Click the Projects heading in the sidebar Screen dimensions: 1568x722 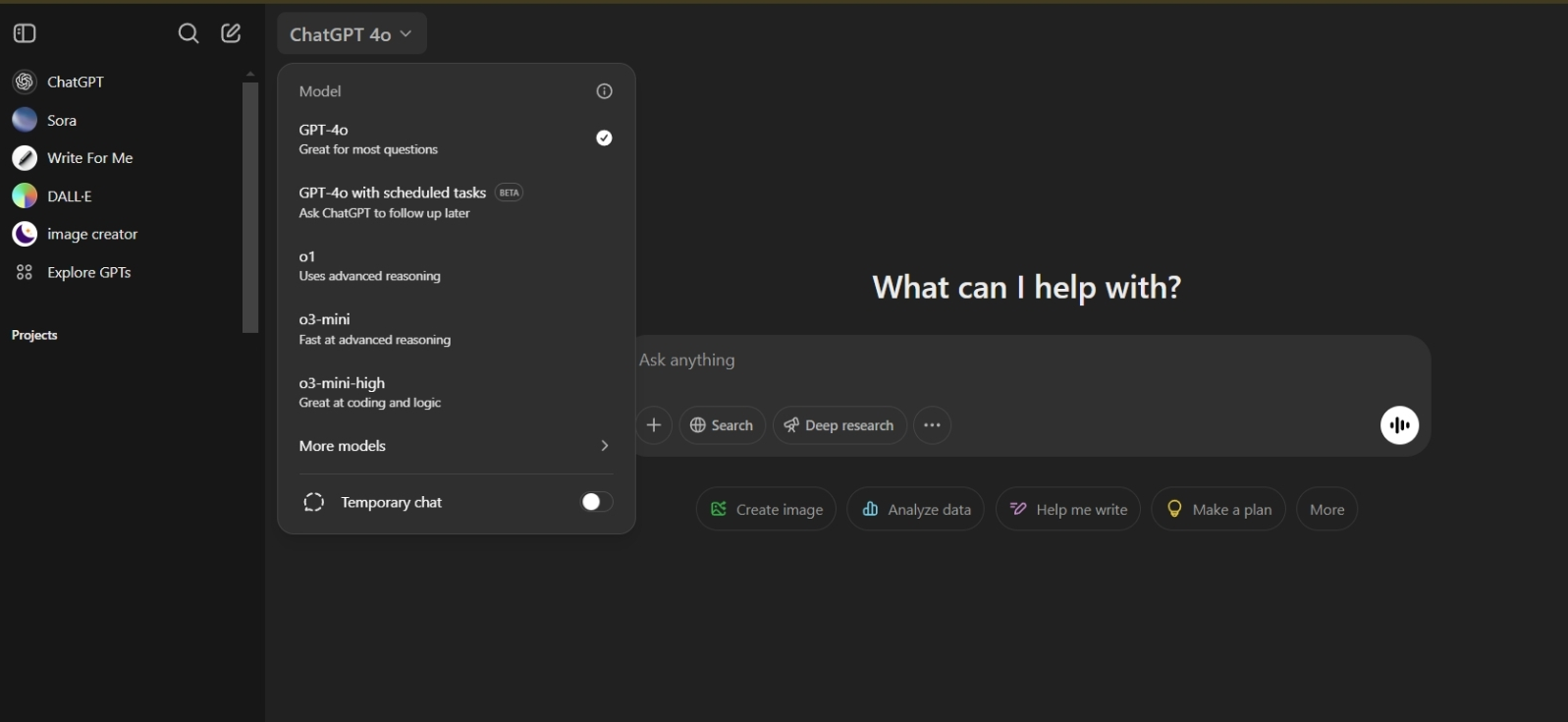point(34,335)
